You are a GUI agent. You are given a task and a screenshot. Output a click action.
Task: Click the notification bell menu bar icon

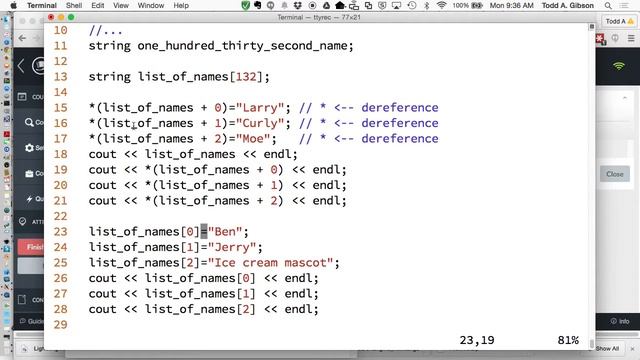(x=284, y=5)
